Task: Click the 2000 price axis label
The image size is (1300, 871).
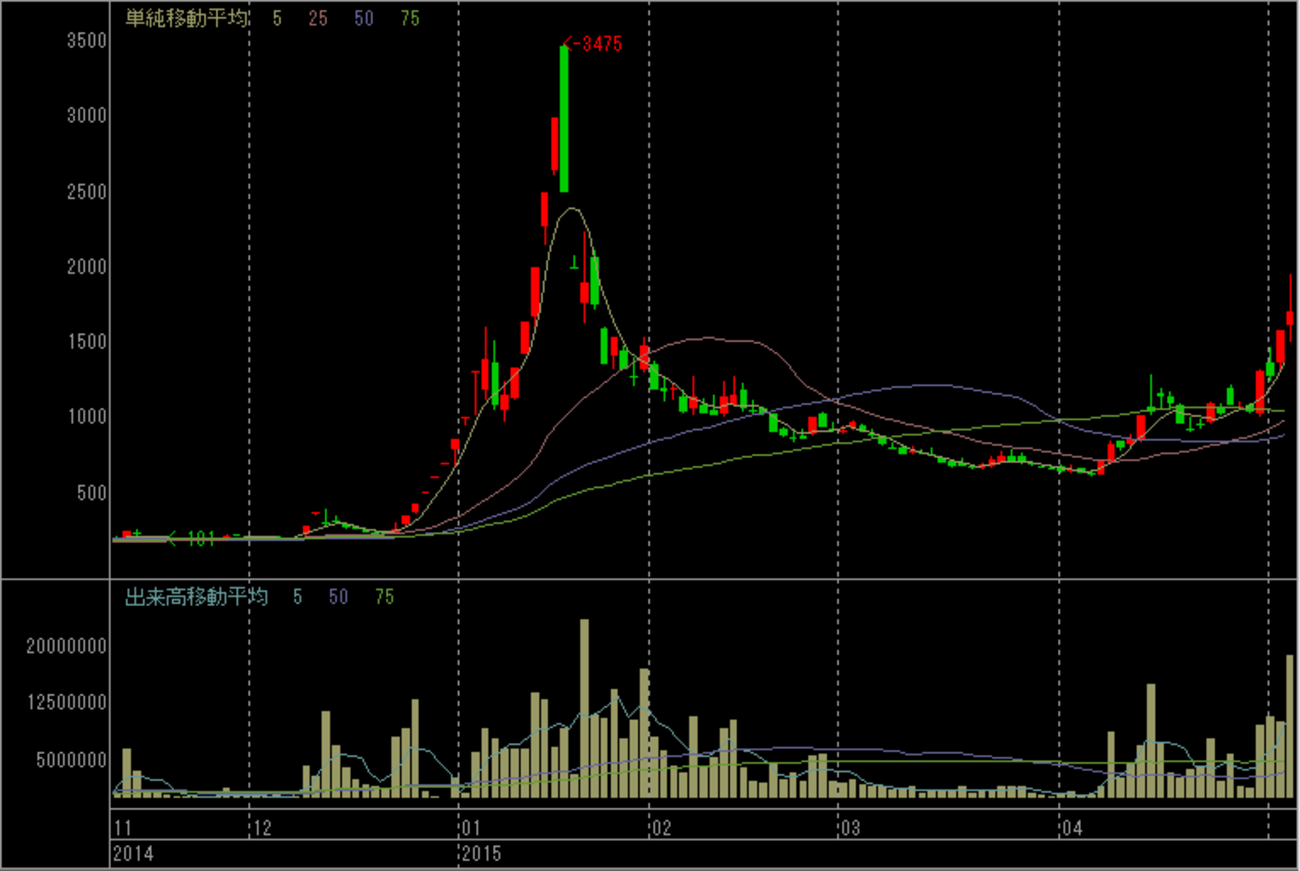Action: tap(87, 266)
